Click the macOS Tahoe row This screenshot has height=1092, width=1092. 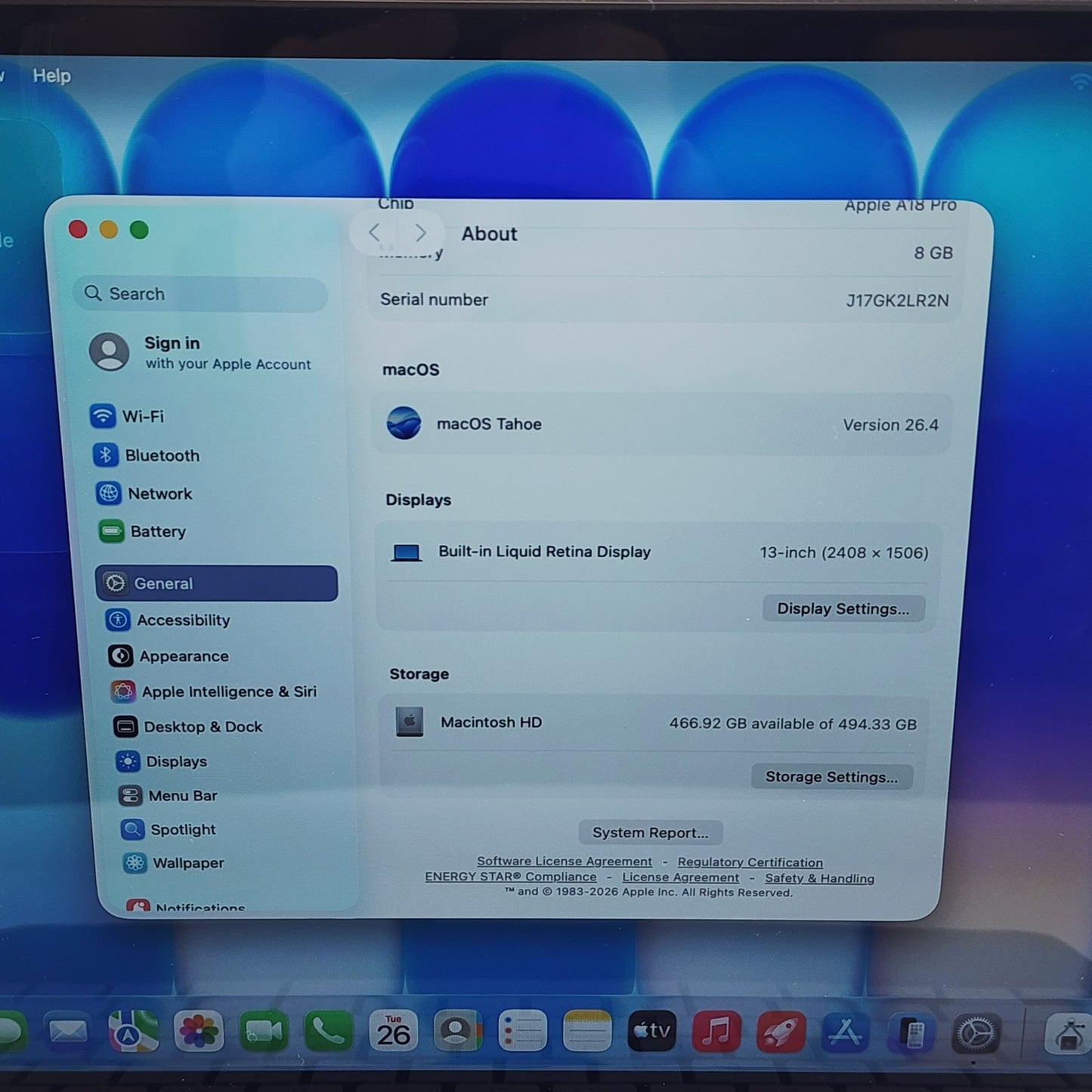(x=662, y=424)
